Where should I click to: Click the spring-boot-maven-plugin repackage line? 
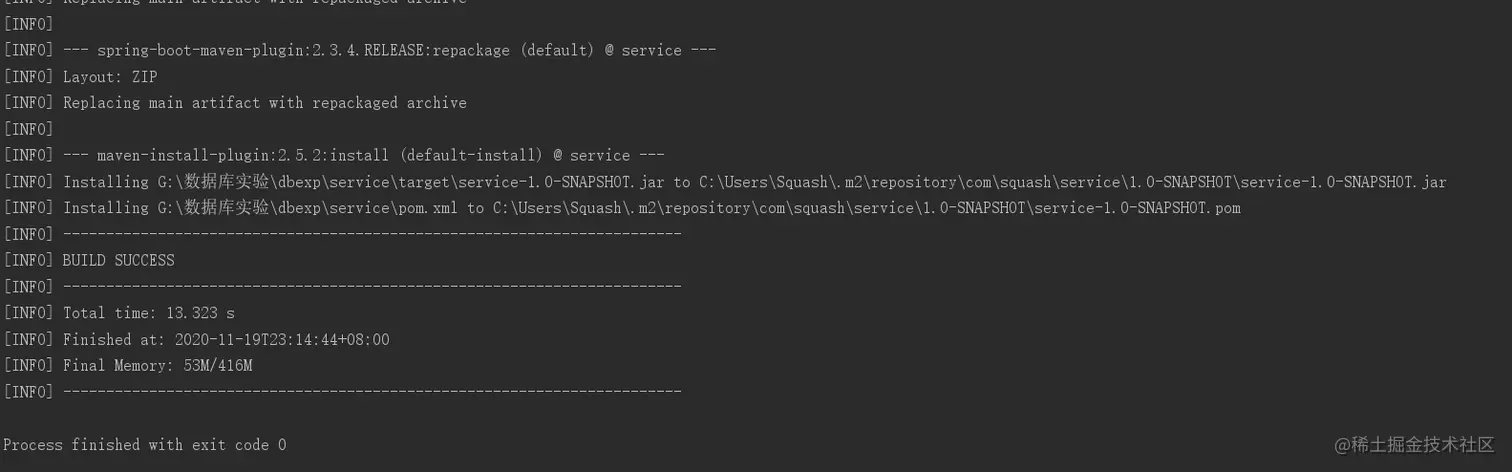point(388,50)
